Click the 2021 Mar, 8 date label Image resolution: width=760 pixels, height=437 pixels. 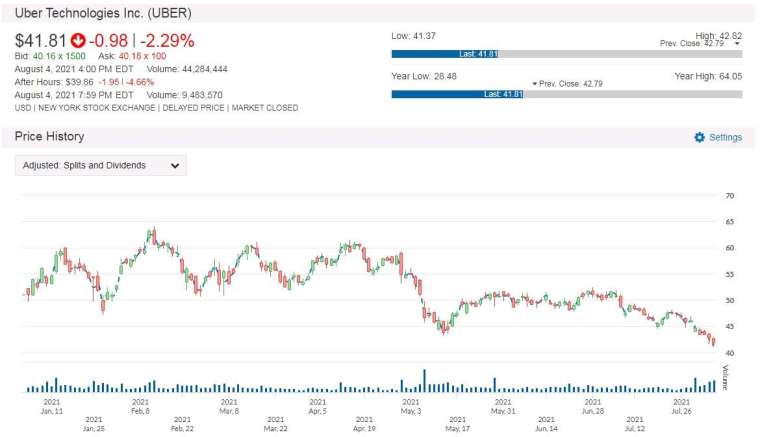(229, 406)
